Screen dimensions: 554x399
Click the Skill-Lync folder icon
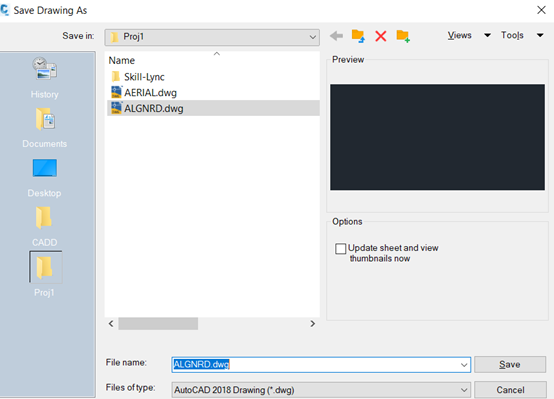point(116,77)
